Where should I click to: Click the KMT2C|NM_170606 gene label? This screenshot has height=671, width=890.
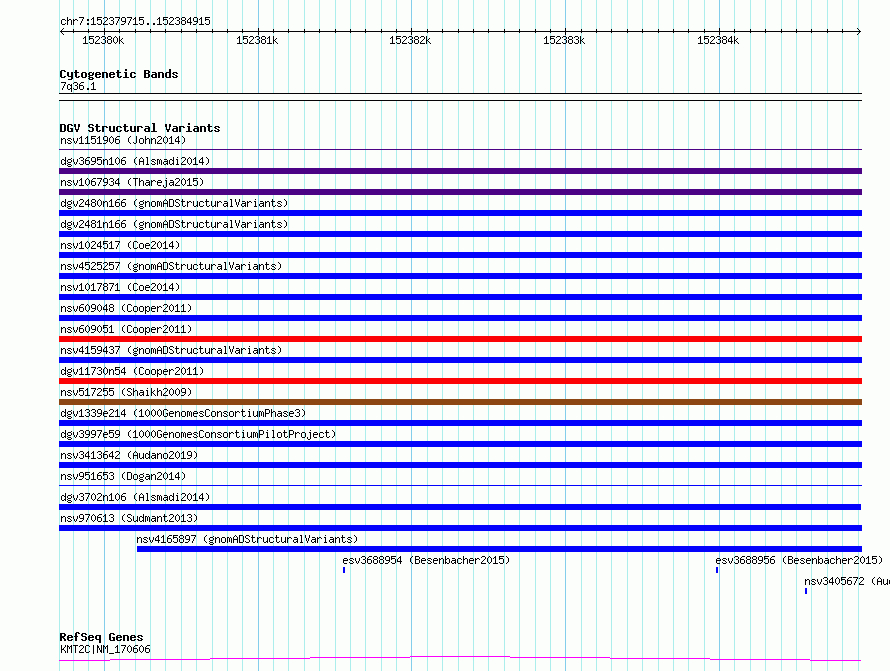[105, 649]
